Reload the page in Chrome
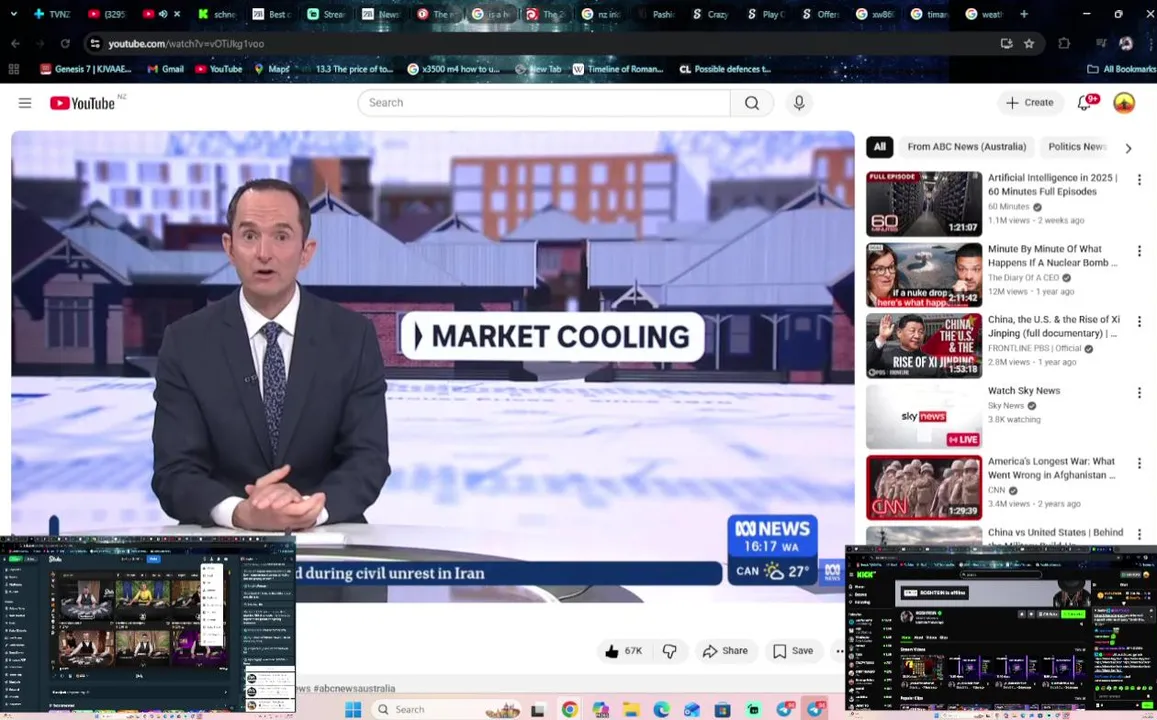 click(65, 44)
